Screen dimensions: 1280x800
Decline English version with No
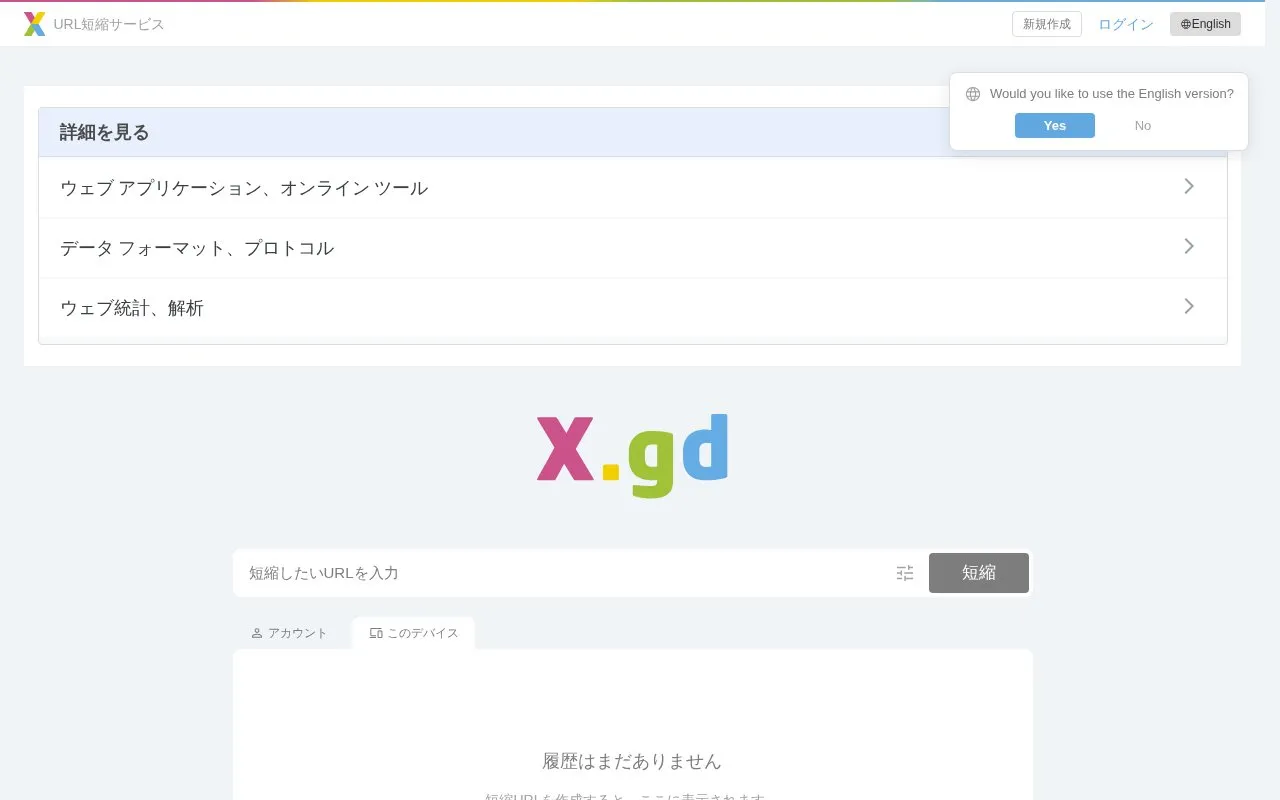(x=1143, y=125)
